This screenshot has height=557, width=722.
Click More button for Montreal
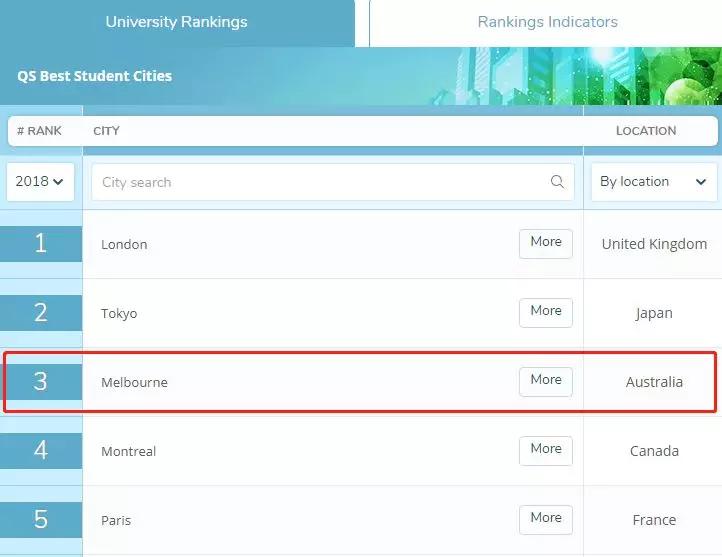point(546,451)
